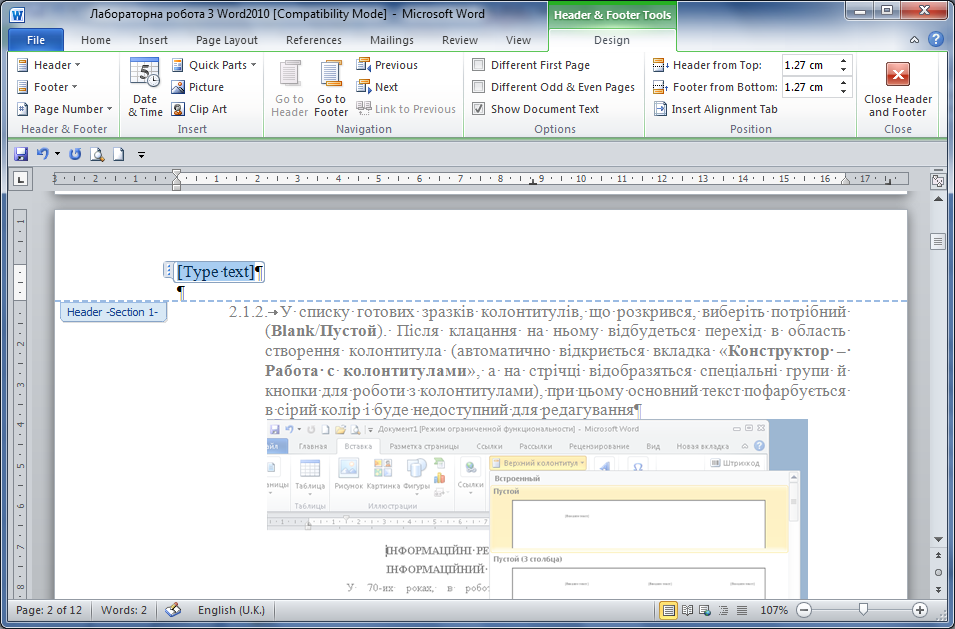Undo last action in Quick Access toolbar
The width and height of the screenshot is (955, 629).
pos(42,155)
